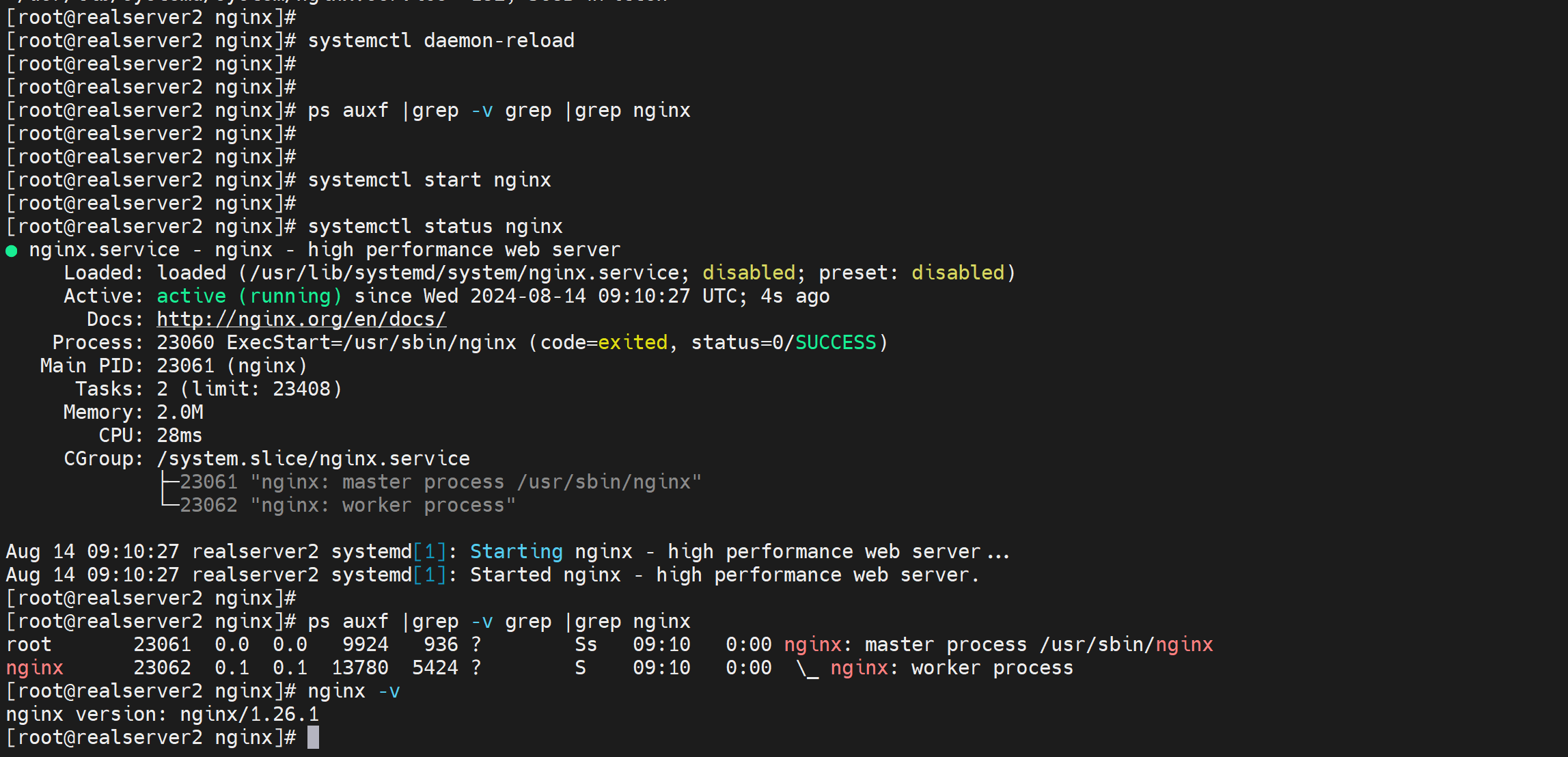Click the blue "Starting" log word
1568x757 pixels.
tap(516, 552)
